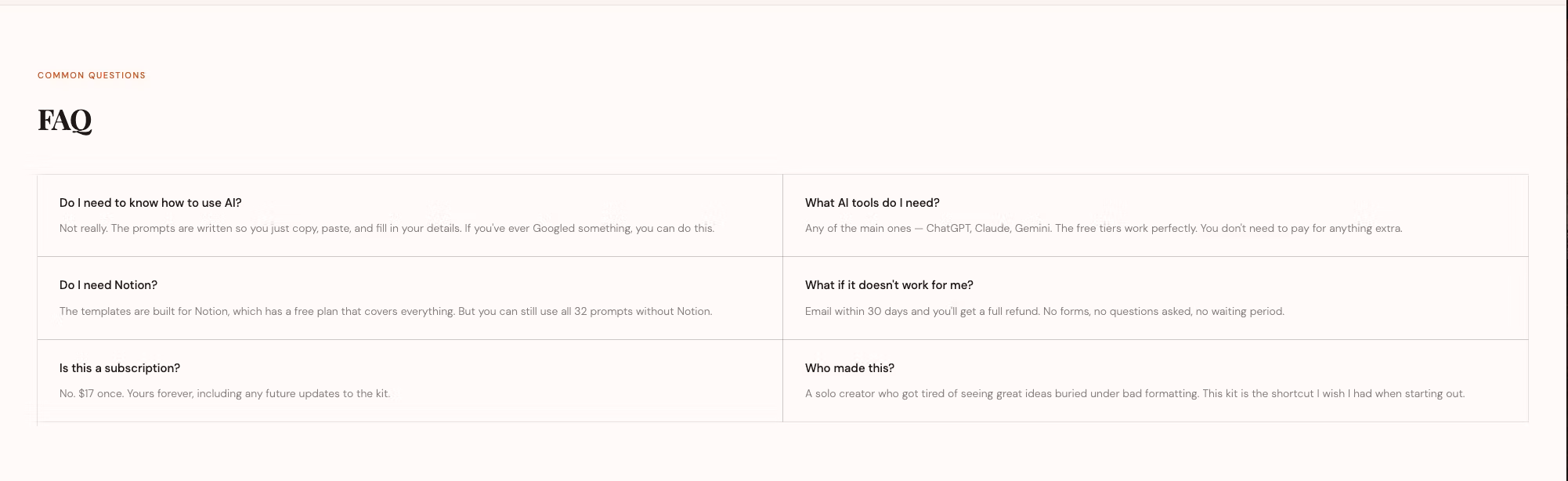Select the COMMON QUESTIONS label
The width and height of the screenshot is (1568, 481).
coord(92,75)
